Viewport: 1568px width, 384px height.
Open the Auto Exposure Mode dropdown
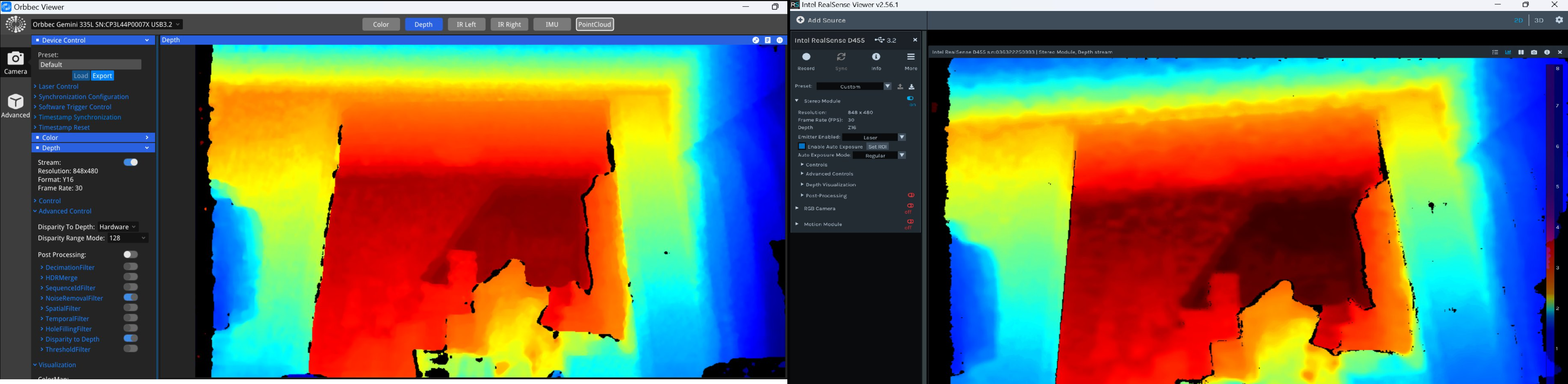click(879, 156)
